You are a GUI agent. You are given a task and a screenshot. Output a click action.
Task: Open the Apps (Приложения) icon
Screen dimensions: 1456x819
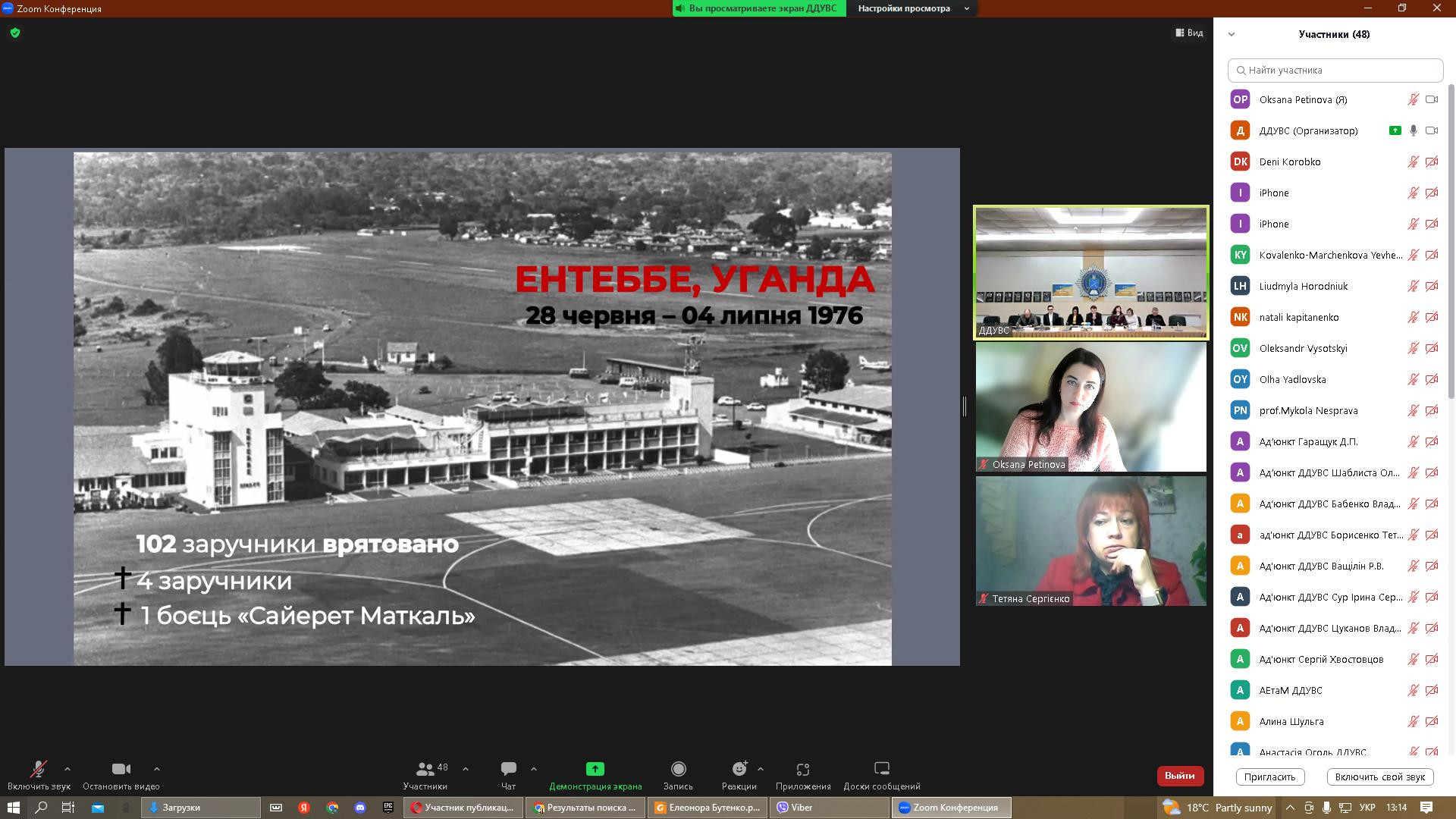[802, 769]
